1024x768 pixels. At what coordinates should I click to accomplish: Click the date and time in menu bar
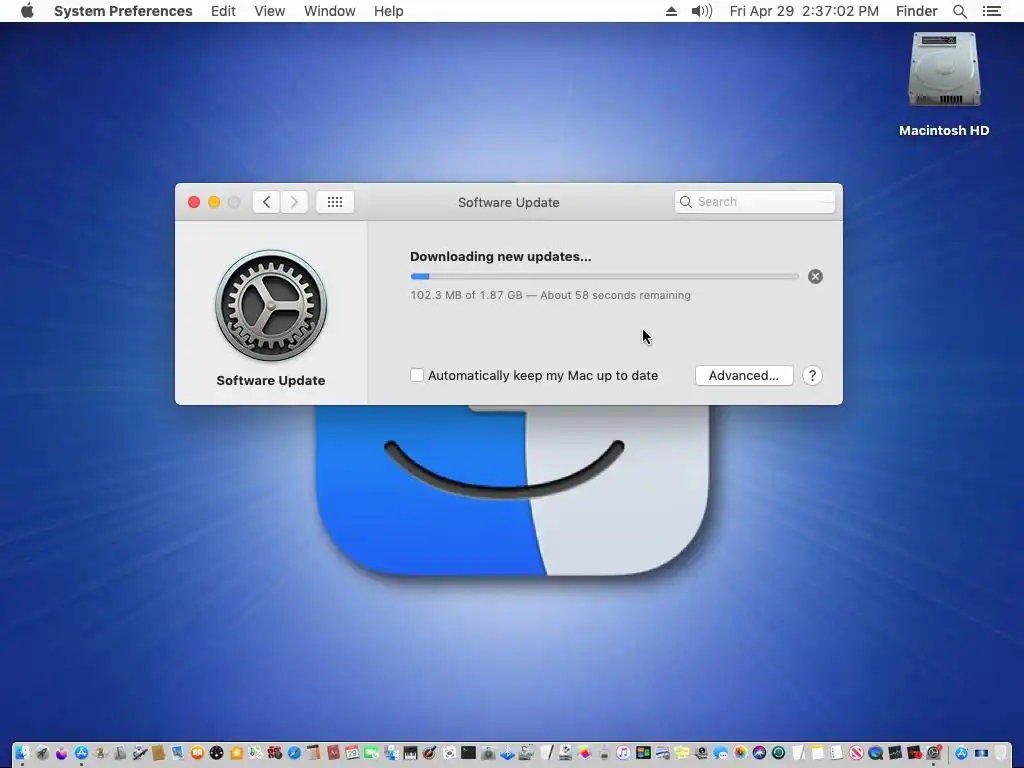[x=804, y=11]
